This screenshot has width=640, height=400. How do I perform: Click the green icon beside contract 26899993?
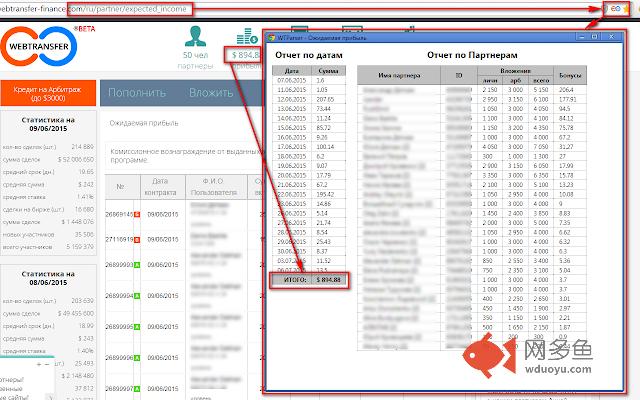coord(137,265)
